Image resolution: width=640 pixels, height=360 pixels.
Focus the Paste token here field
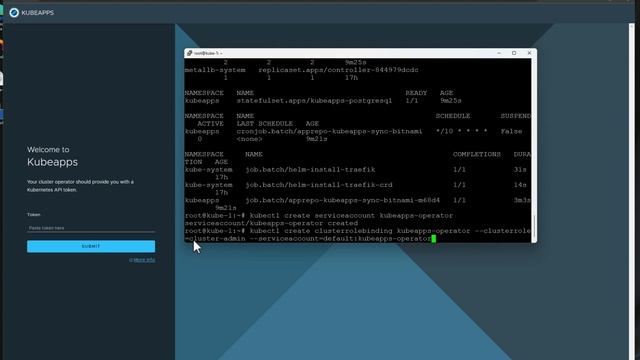91,228
